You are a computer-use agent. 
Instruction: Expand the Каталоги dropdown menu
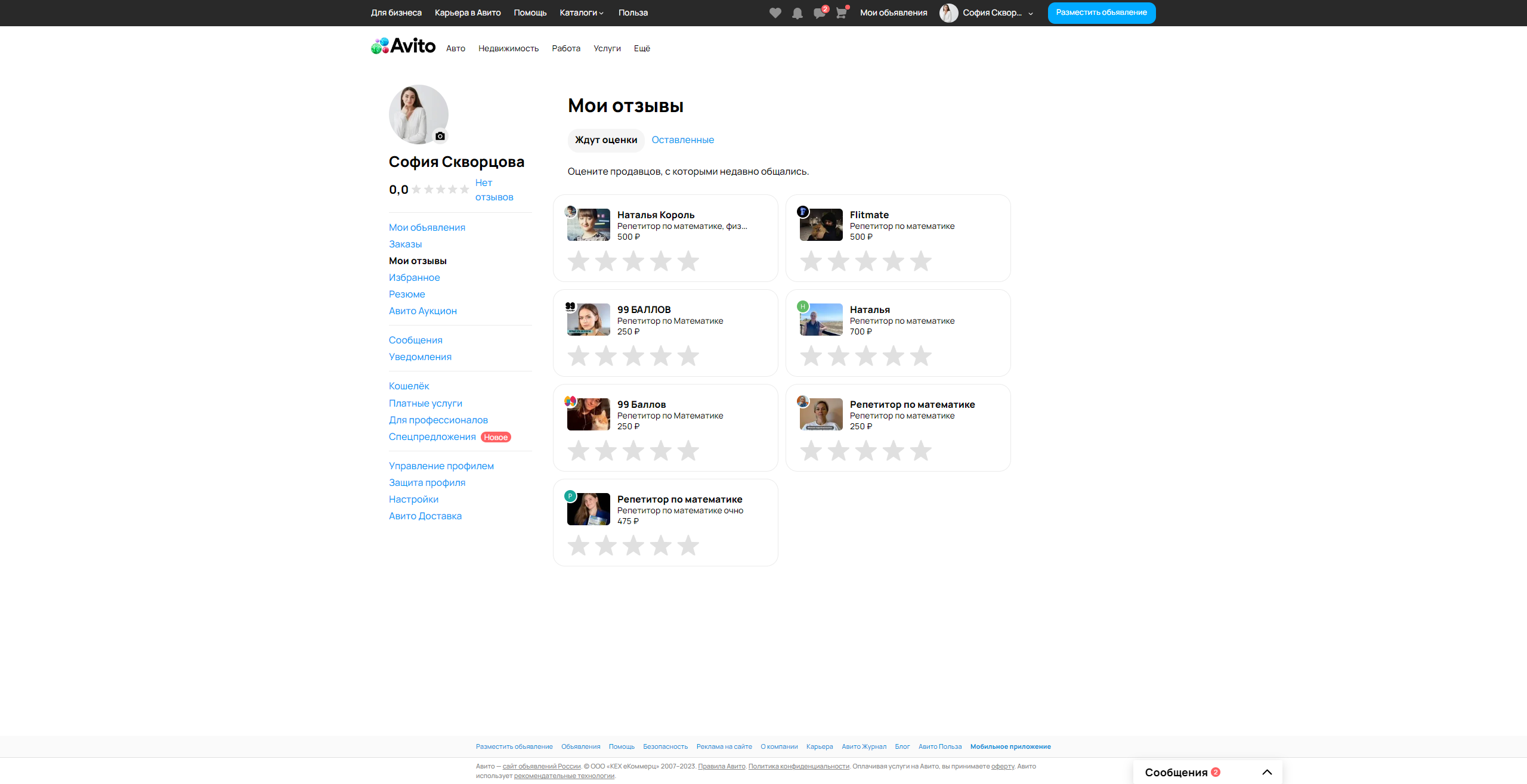click(x=581, y=13)
